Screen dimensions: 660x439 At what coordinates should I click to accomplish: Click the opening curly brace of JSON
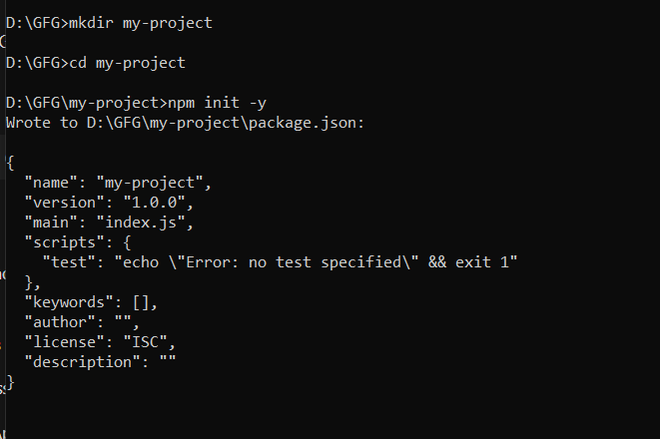coord(10,163)
